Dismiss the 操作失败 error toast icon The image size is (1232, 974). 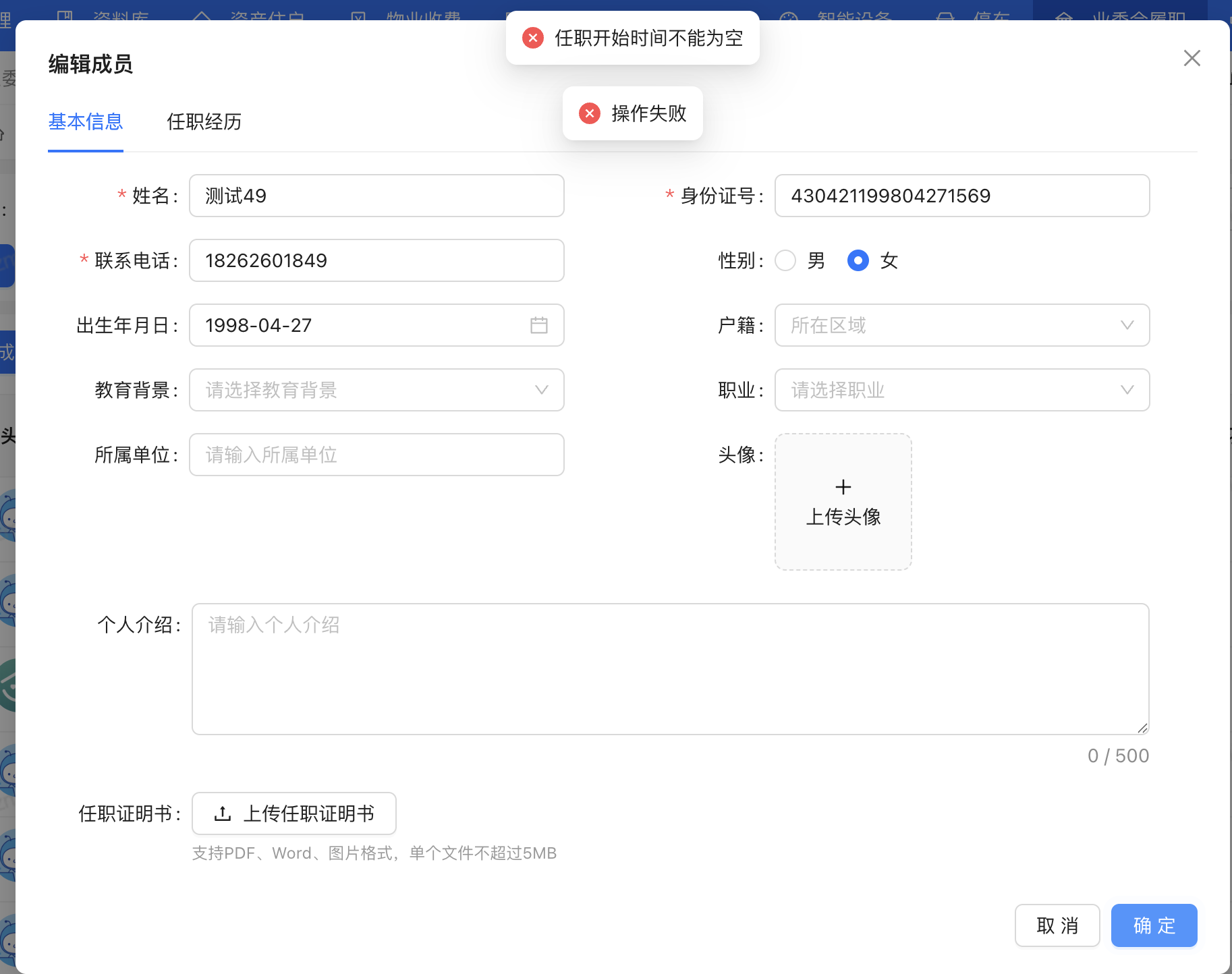click(x=590, y=113)
